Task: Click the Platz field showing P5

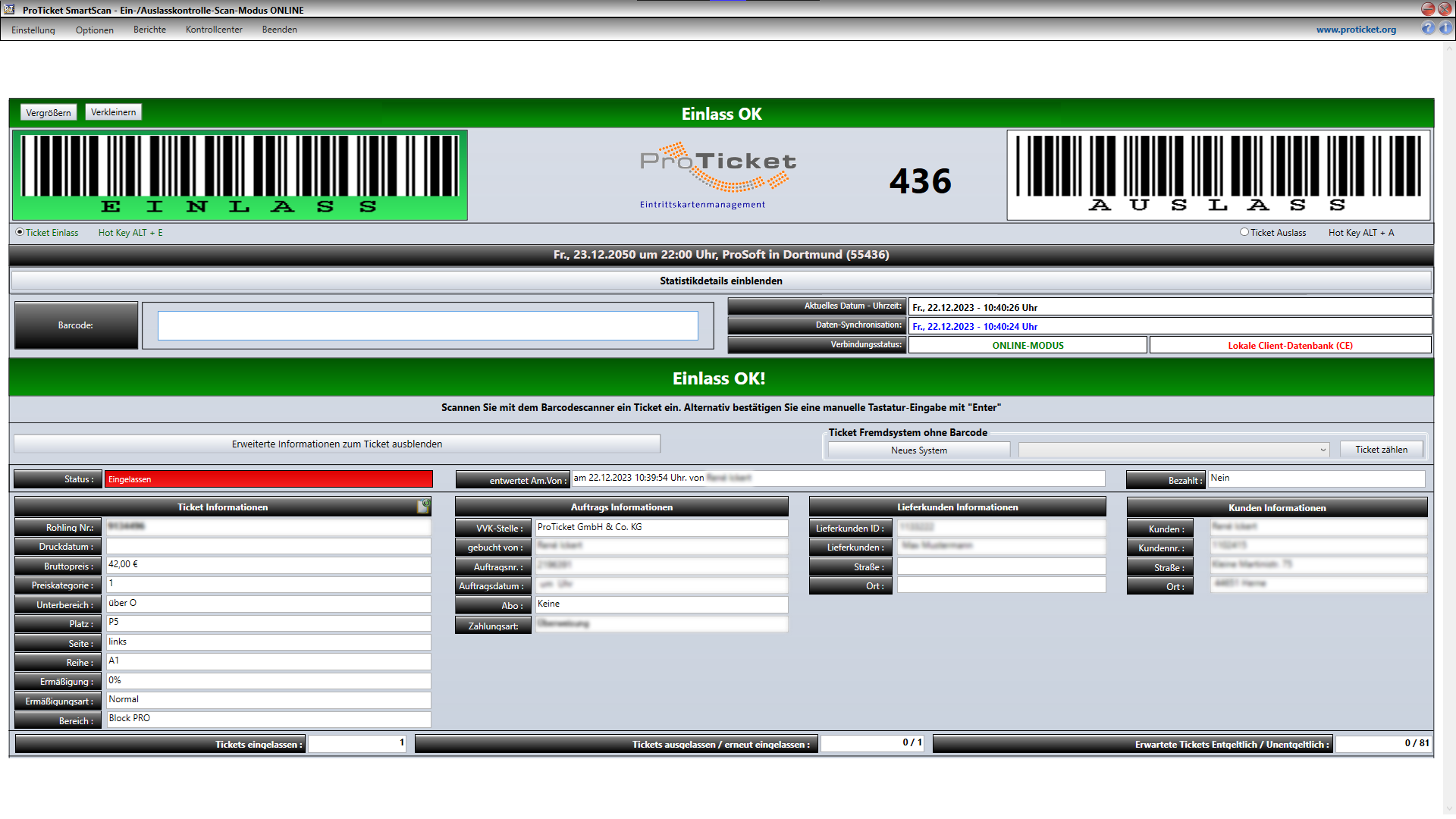Action: pos(268,623)
